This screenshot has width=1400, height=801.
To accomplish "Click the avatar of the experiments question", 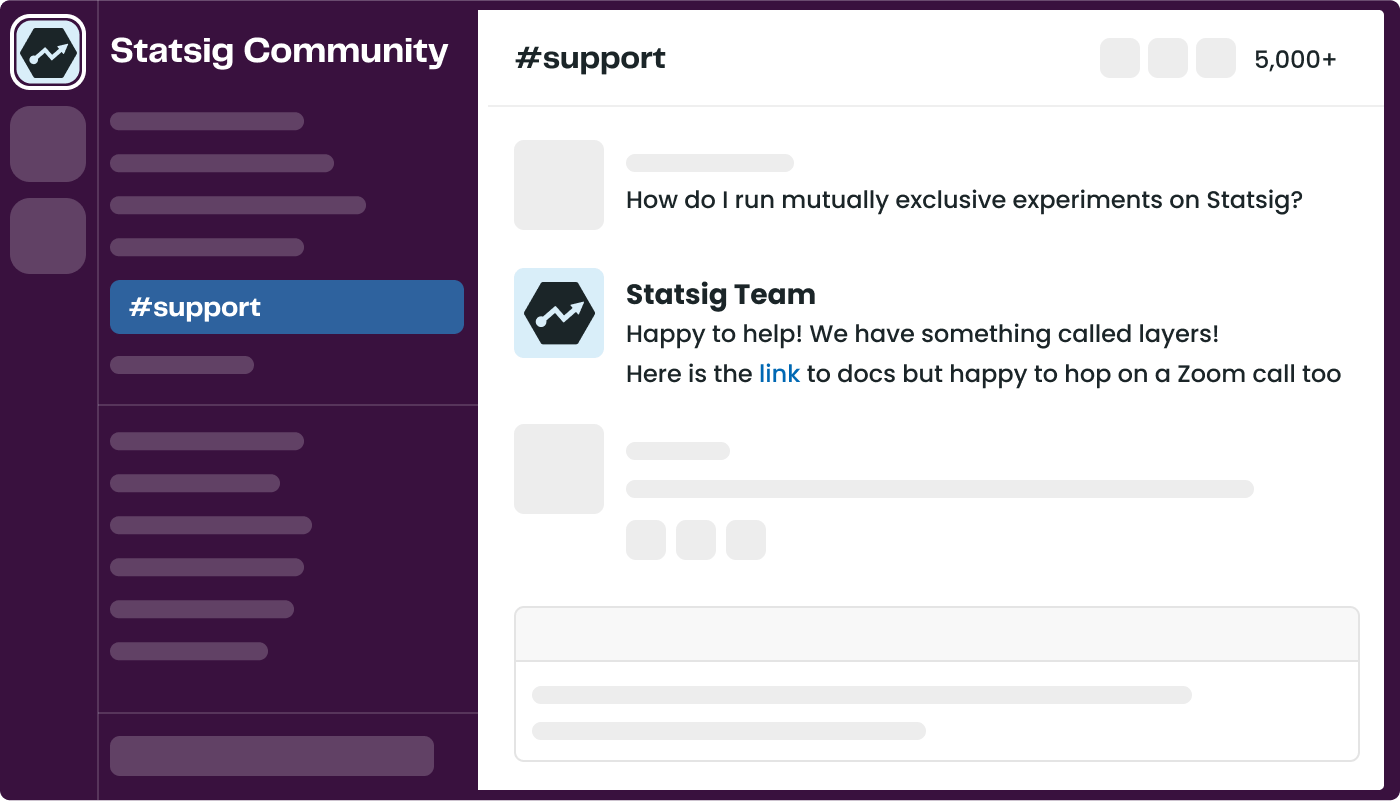I will click(559, 185).
